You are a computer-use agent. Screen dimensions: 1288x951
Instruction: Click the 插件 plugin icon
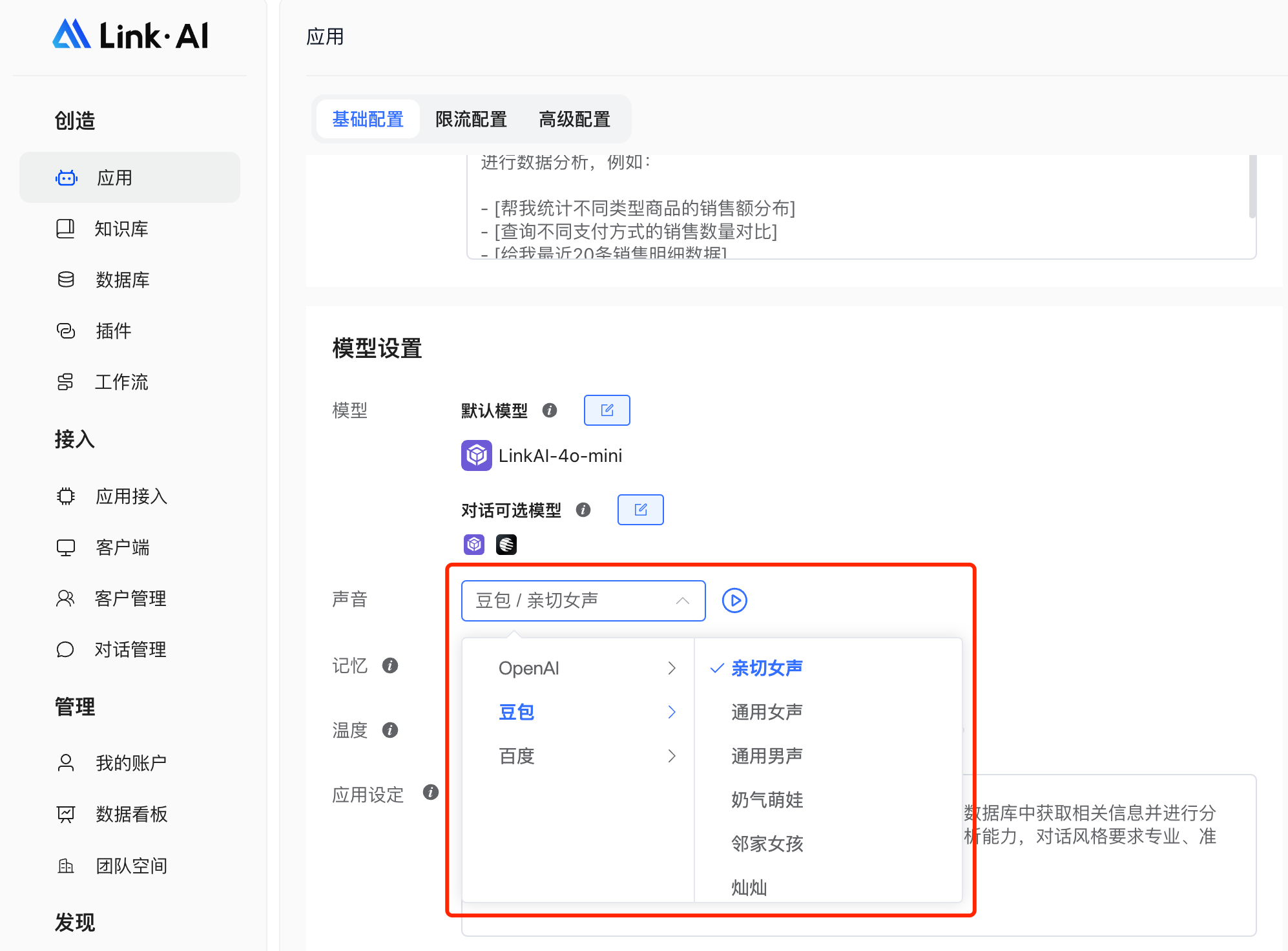click(x=66, y=331)
